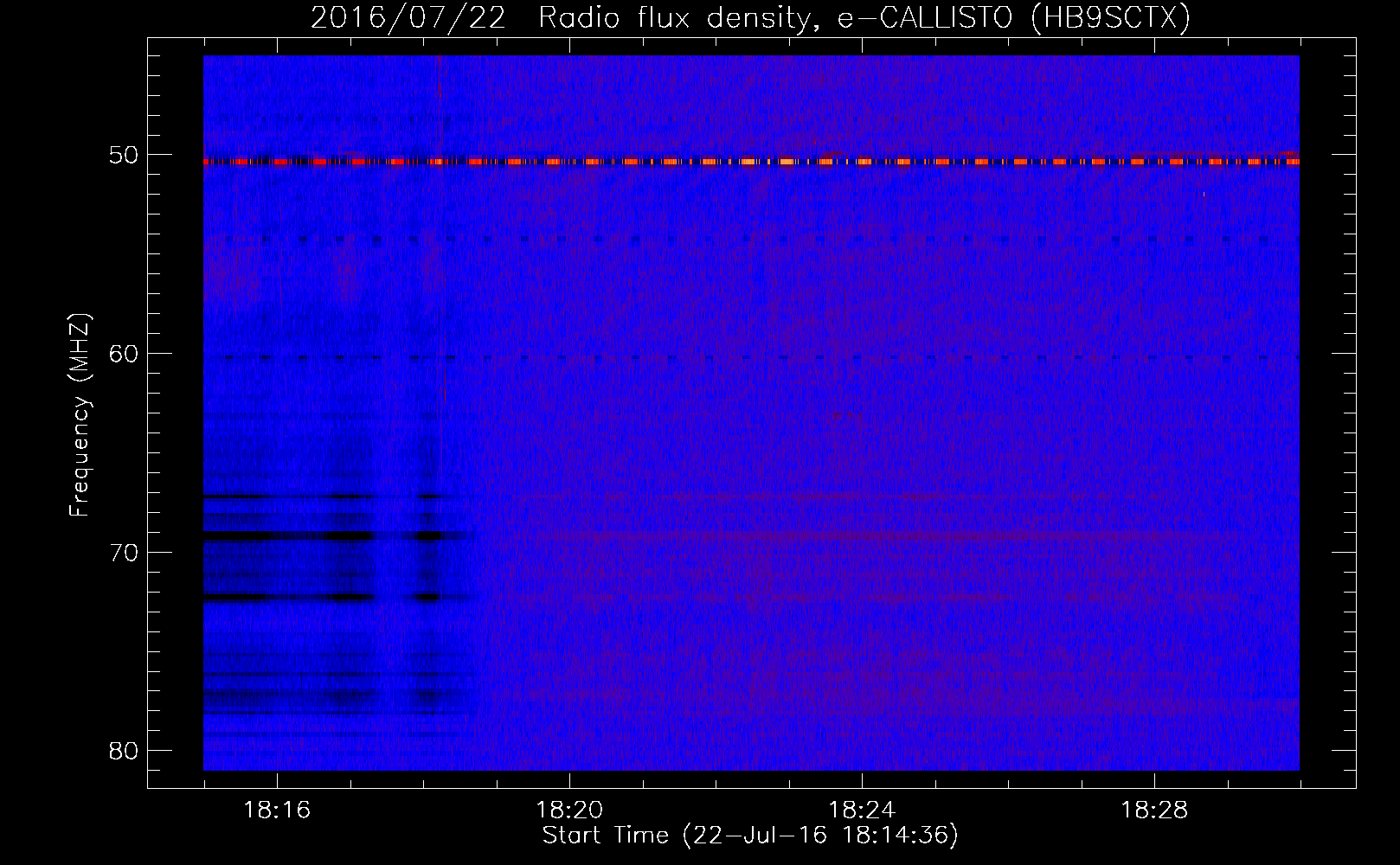Click the frequency tick label '60'
The height and width of the screenshot is (865, 1400).
point(124,354)
